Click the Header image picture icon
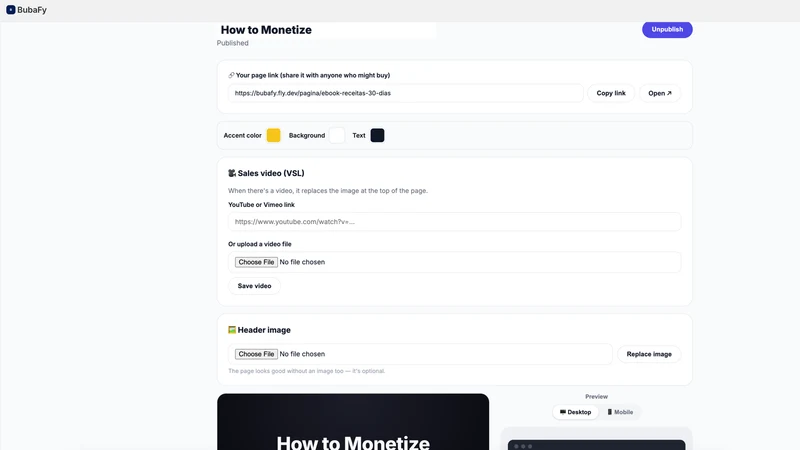Screen dimensions: 800x450 [232, 330]
